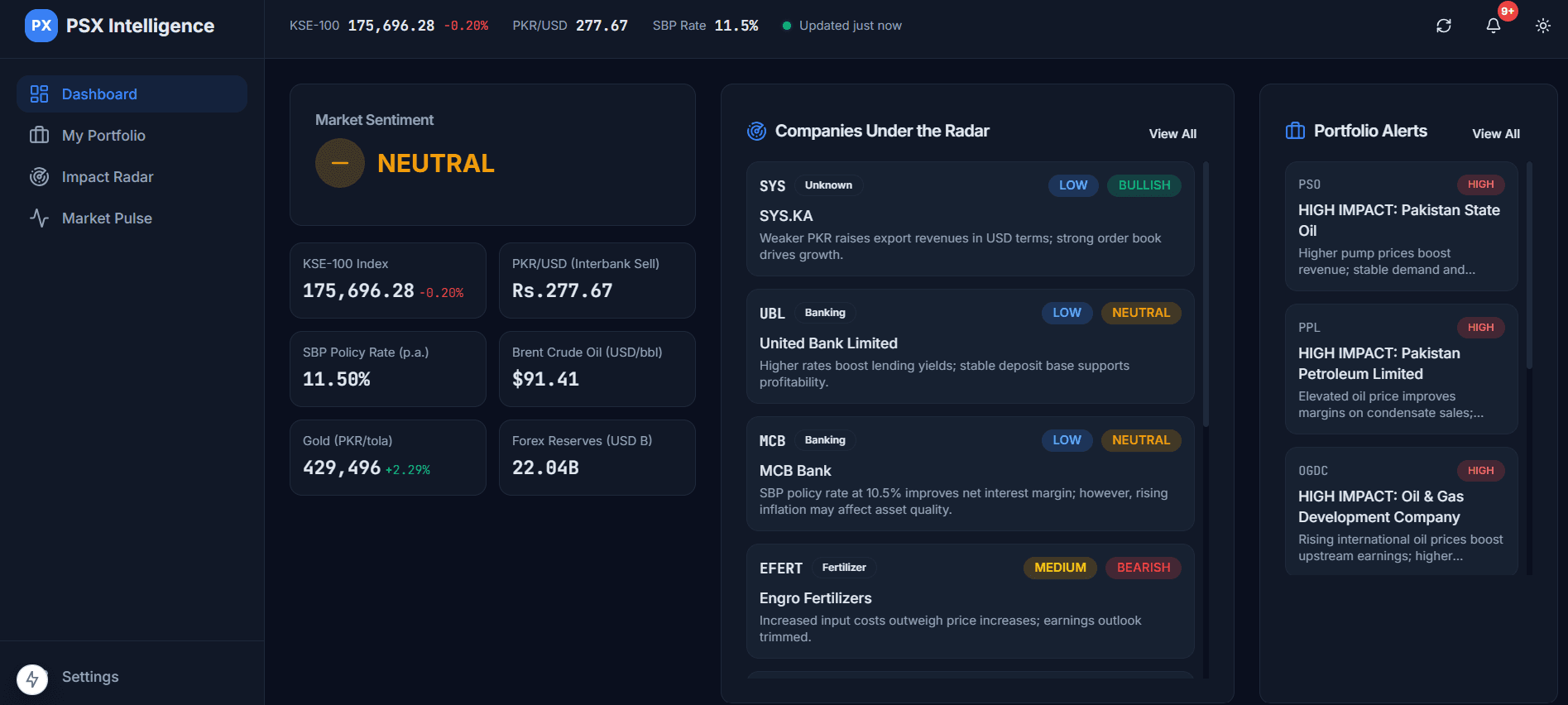Click the LOW tag on UBL card
The image size is (1568, 705).
1067,313
